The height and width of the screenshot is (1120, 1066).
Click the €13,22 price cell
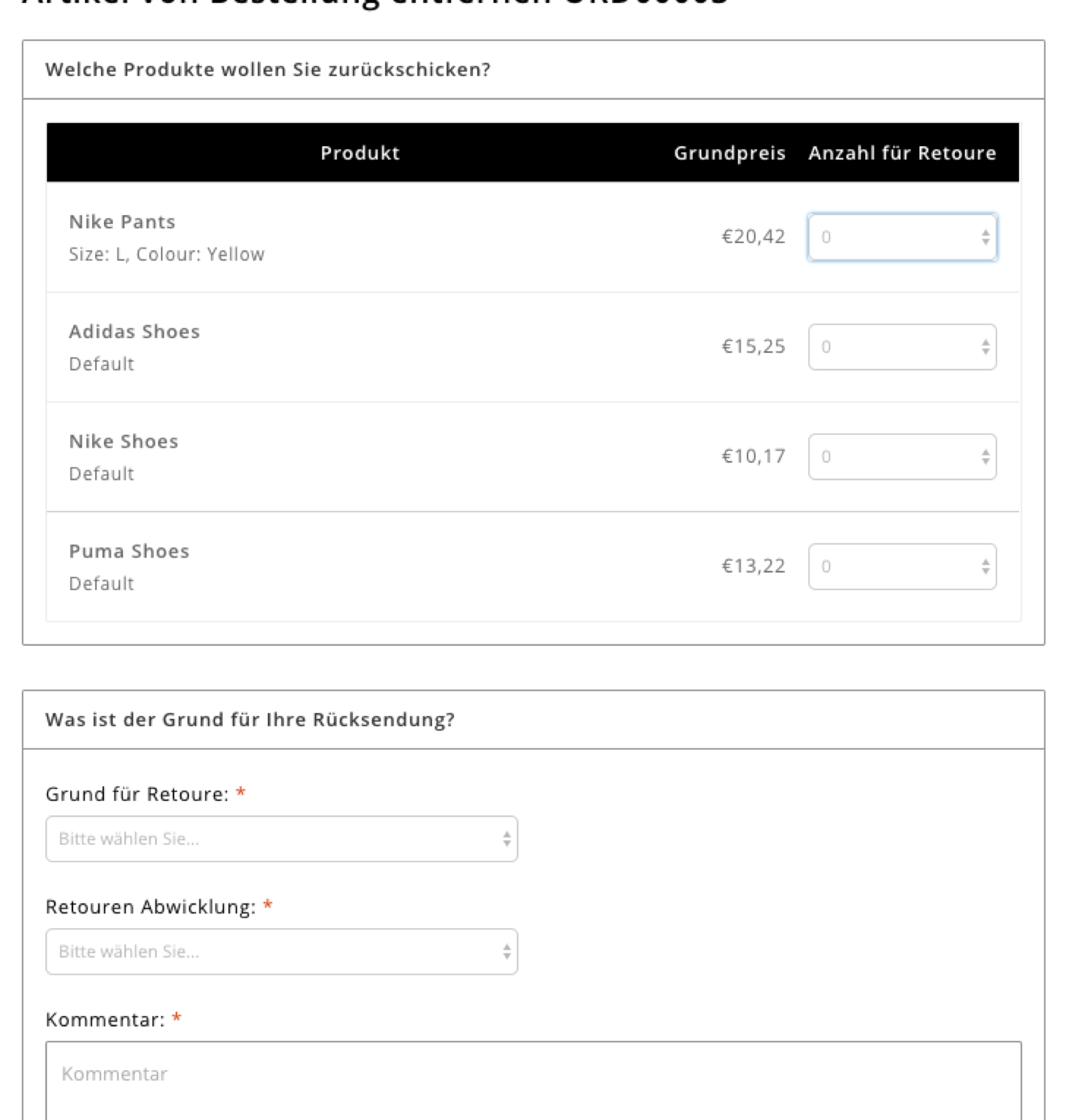753,566
